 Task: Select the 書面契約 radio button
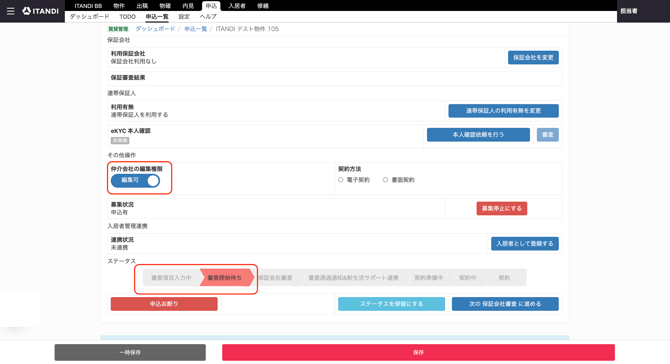point(385,180)
